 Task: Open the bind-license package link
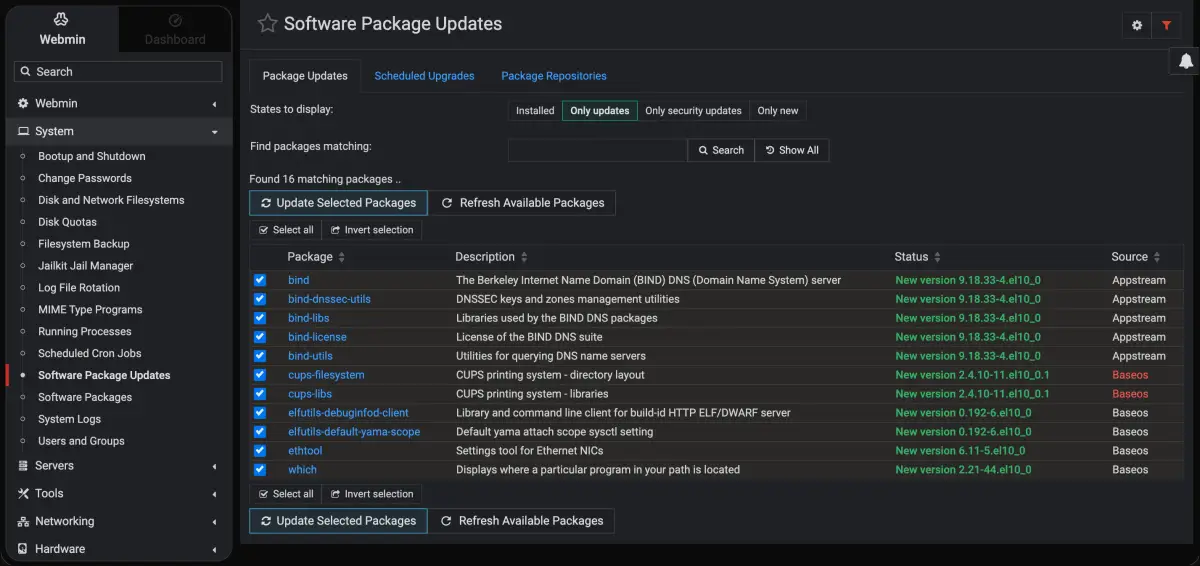(x=317, y=337)
